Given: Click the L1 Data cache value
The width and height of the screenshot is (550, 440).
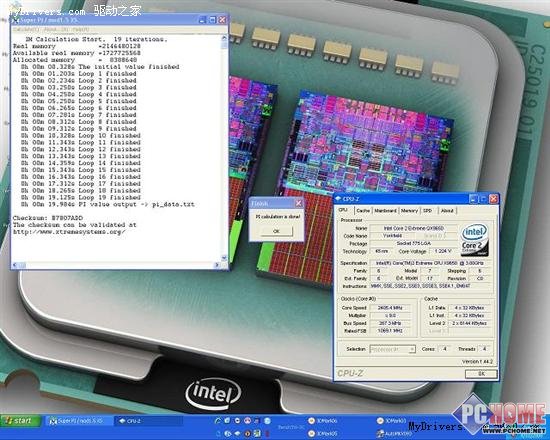Looking at the screenshot, I should pos(469,308).
